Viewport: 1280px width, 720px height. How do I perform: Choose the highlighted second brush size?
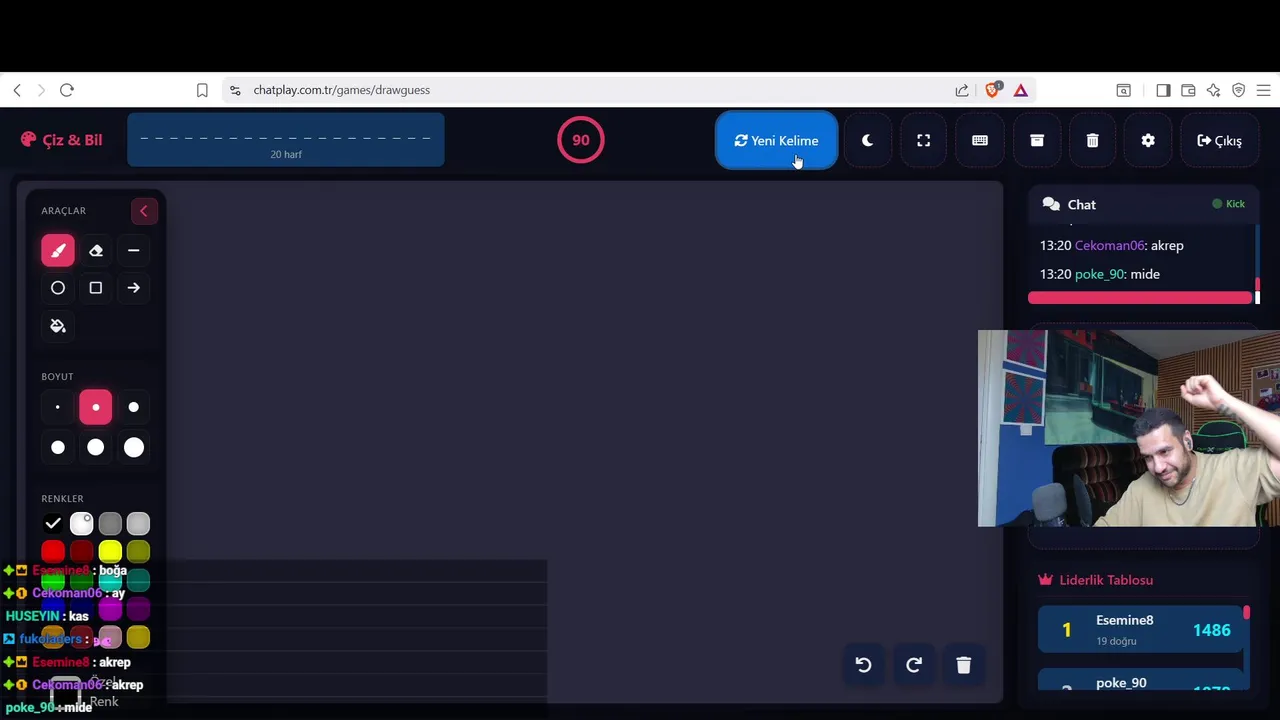click(96, 407)
